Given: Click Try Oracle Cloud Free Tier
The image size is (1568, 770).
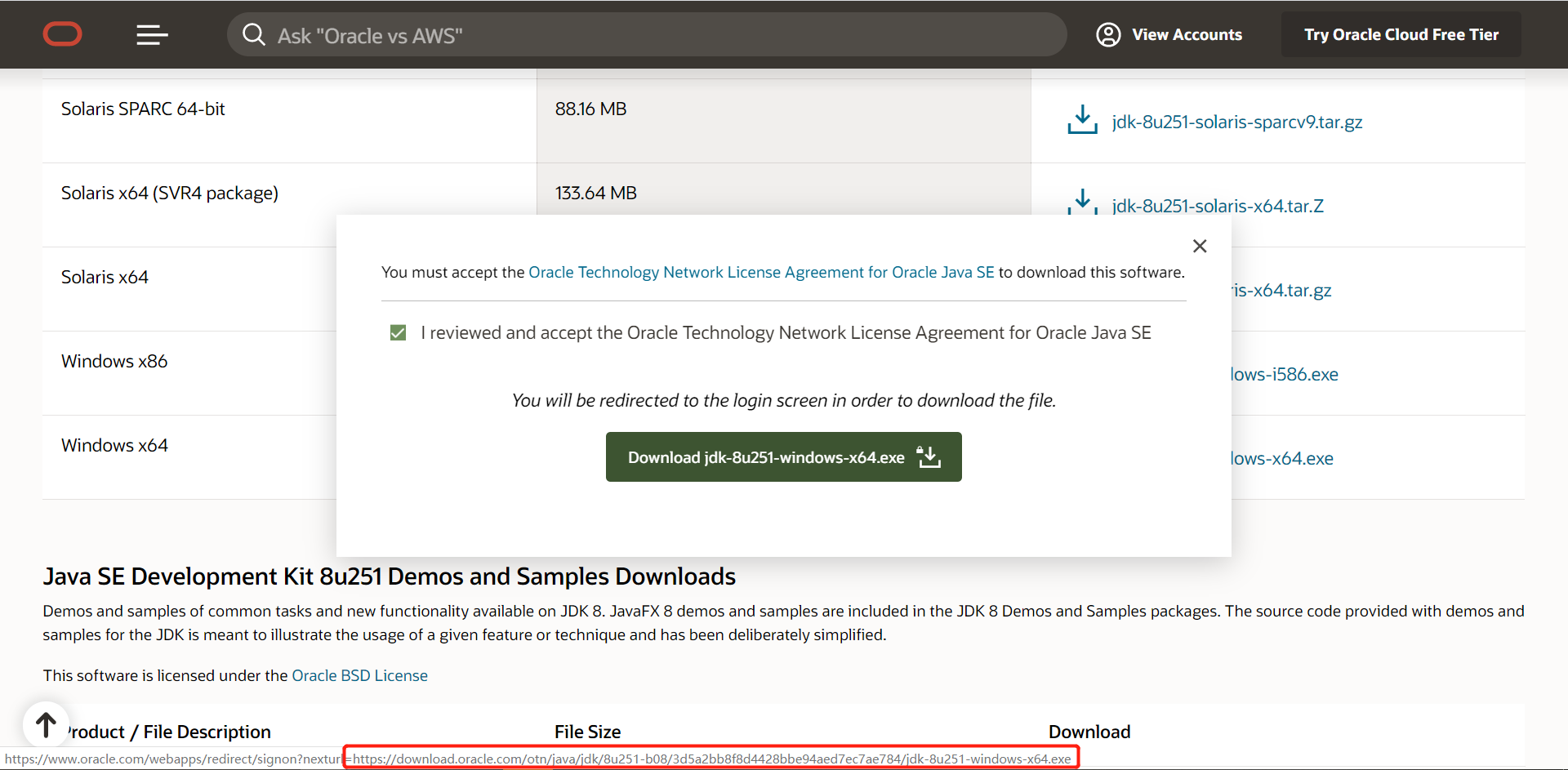Looking at the screenshot, I should coord(1400,34).
